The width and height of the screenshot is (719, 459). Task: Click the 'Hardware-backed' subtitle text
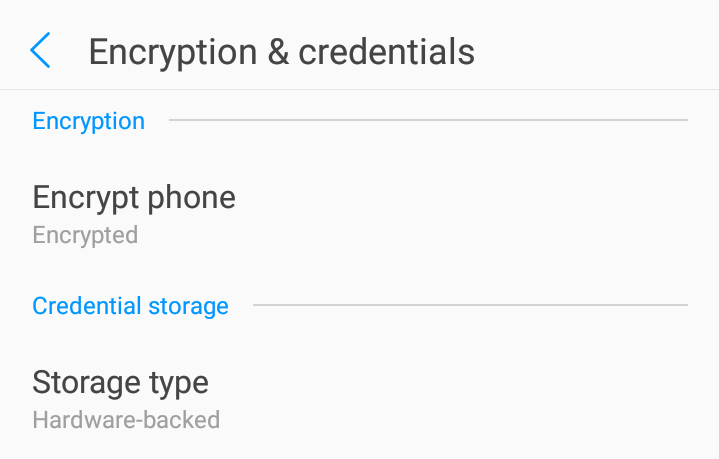click(126, 419)
